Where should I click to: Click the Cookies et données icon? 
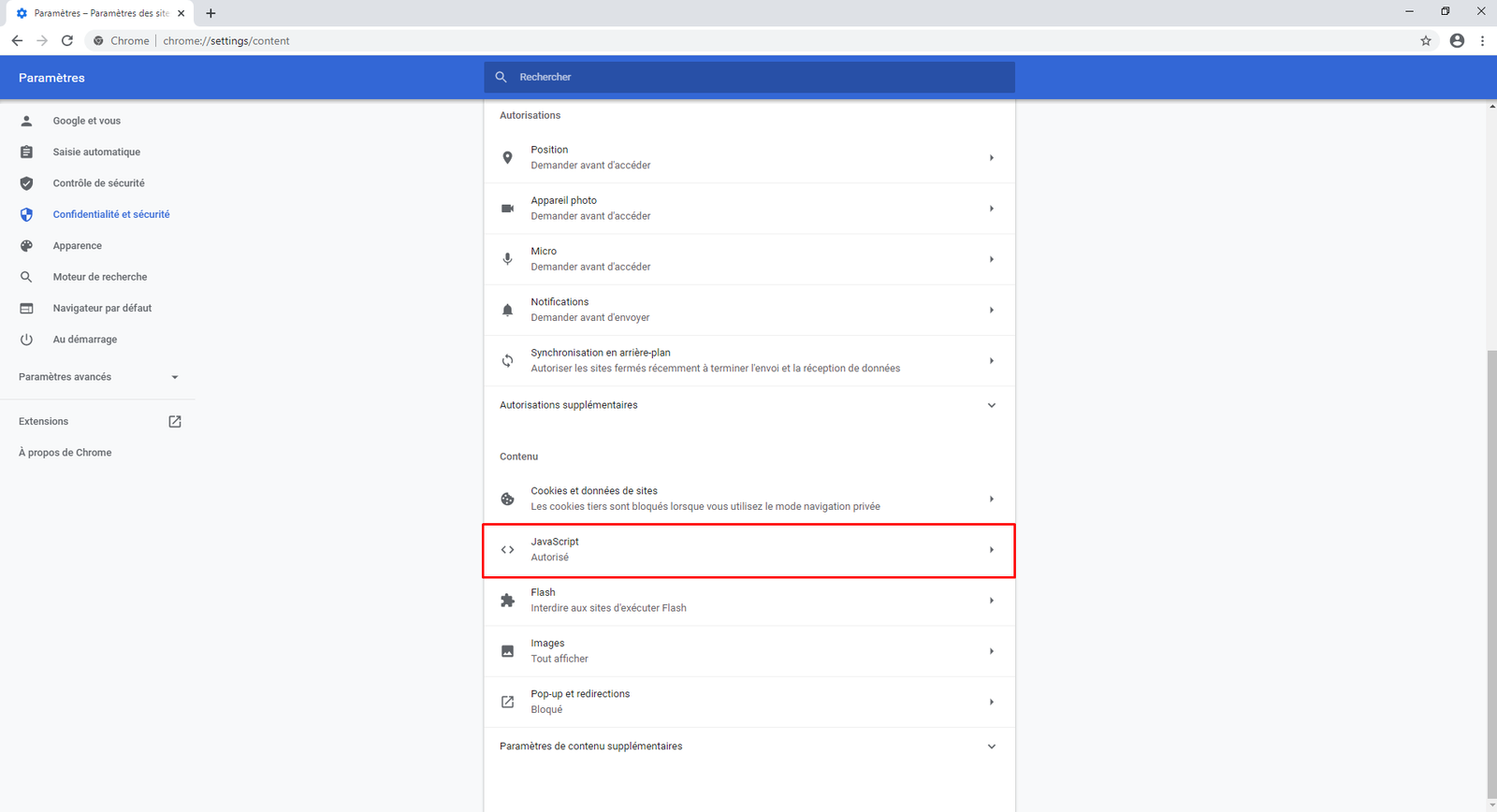[x=507, y=499]
